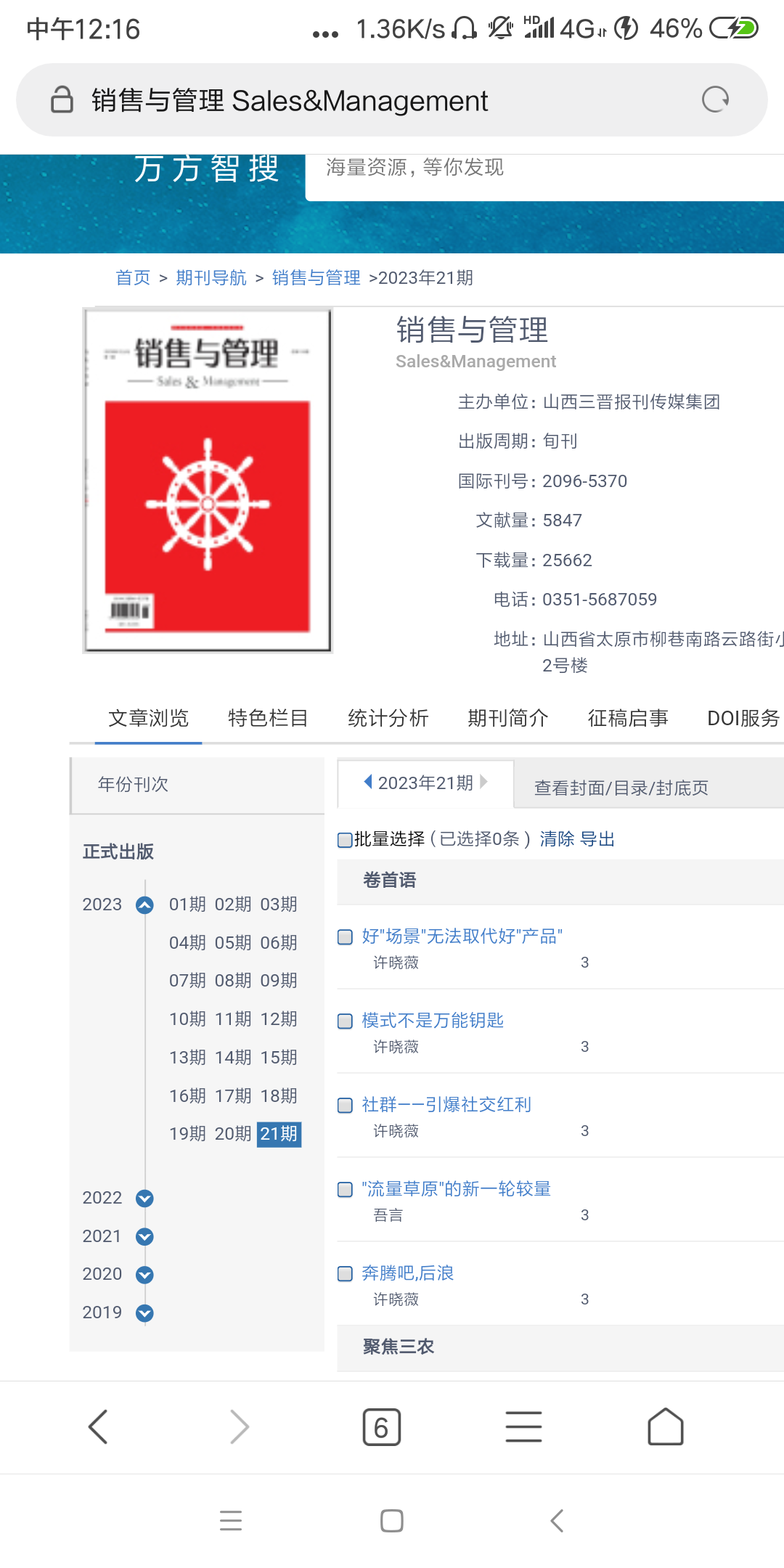Expand the 2021 year issue list
This screenshot has height=1568, width=784.
click(x=144, y=1236)
